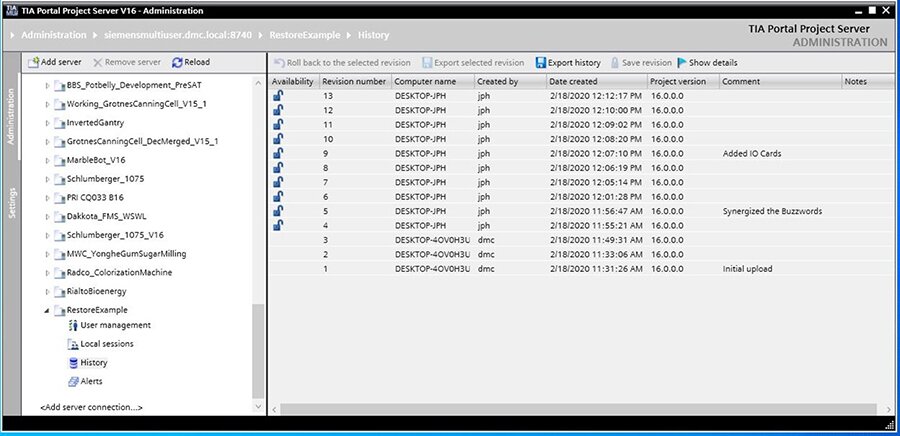Click History in the breadcrumb
The height and width of the screenshot is (436, 900).
point(374,35)
